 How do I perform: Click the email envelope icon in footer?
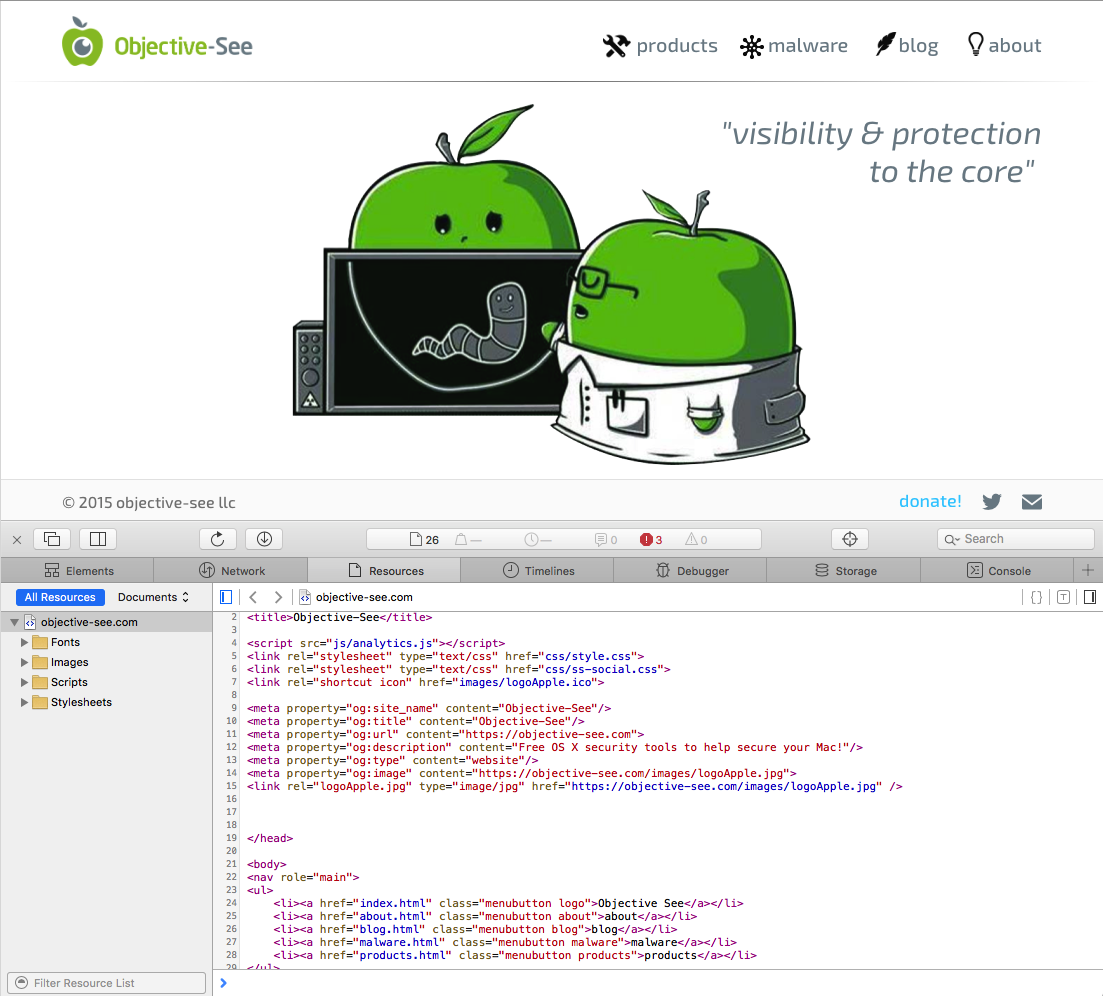coord(1032,502)
